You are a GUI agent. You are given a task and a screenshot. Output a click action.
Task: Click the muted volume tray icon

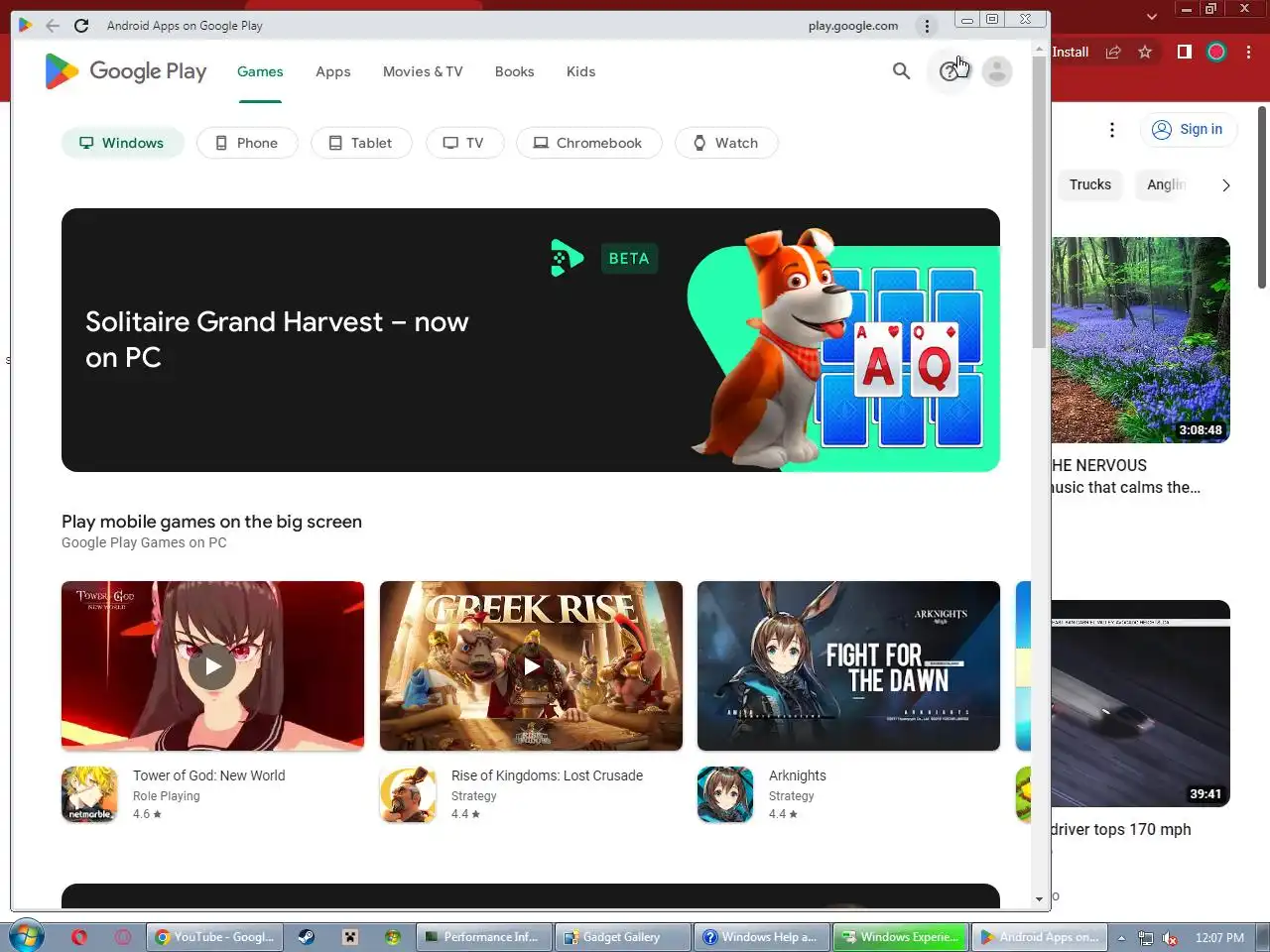click(1170, 937)
